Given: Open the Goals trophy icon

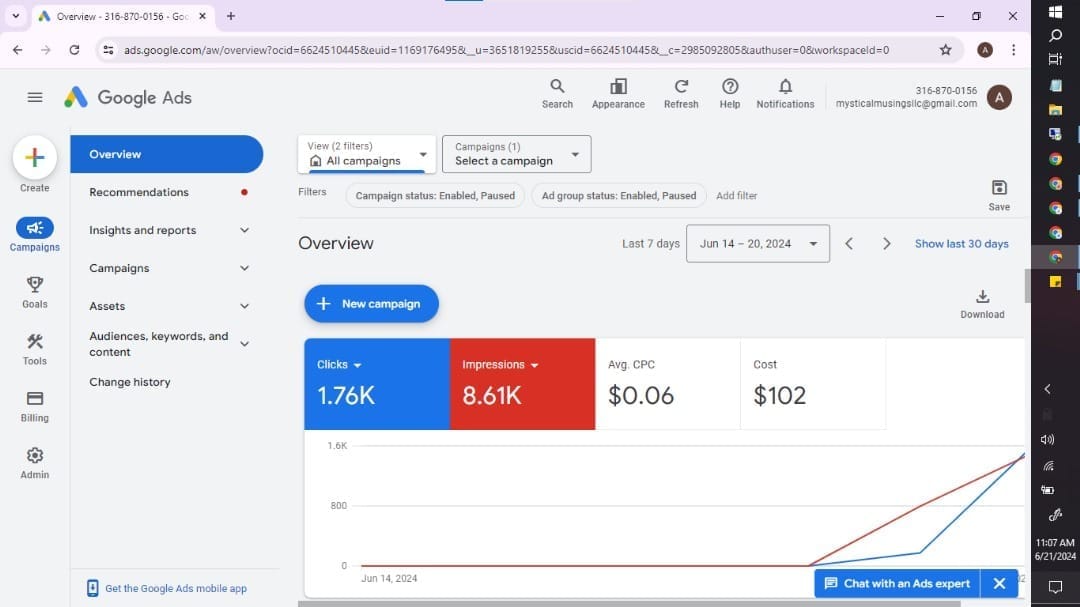Looking at the screenshot, I should [x=34, y=292].
